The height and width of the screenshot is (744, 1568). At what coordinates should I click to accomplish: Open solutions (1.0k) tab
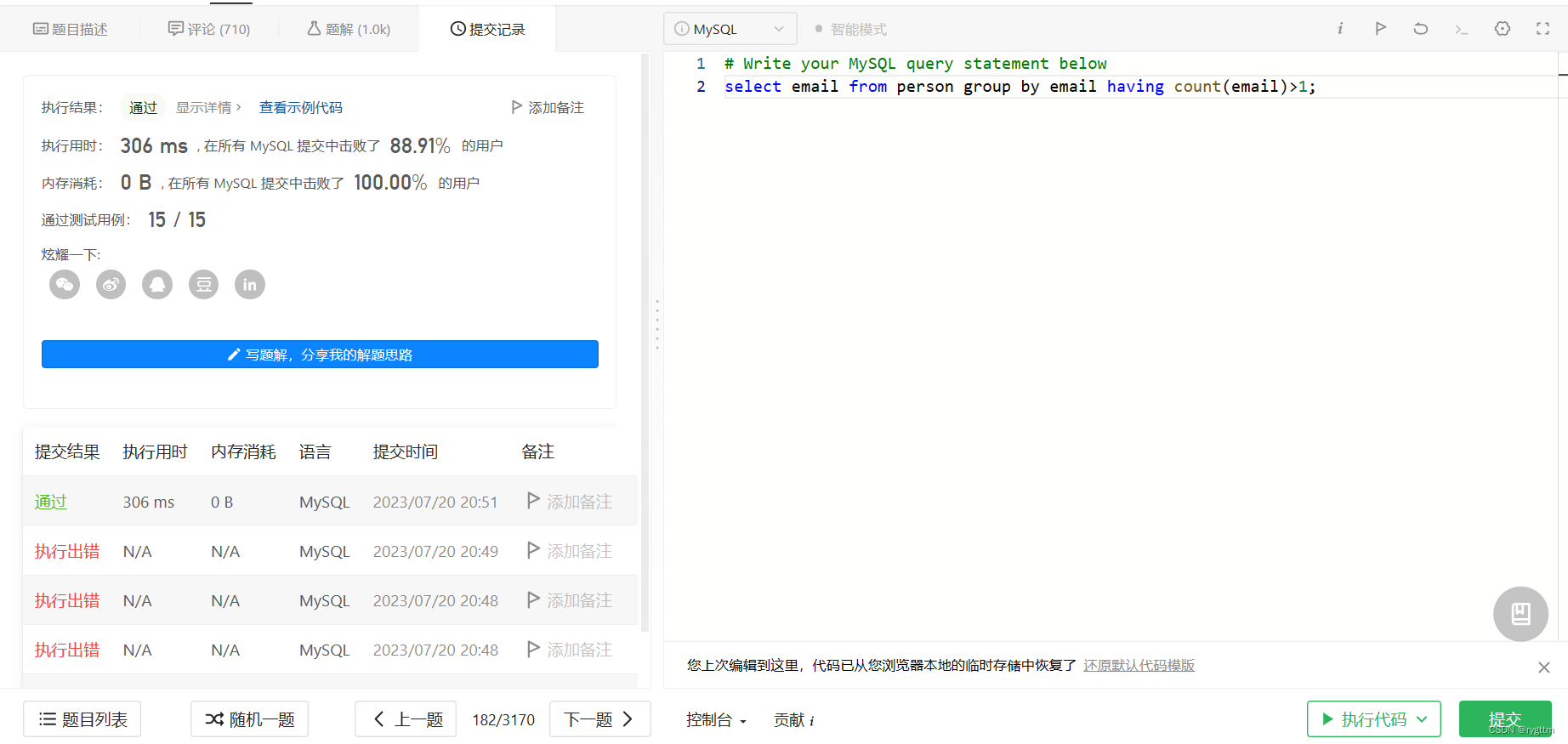tap(349, 29)
